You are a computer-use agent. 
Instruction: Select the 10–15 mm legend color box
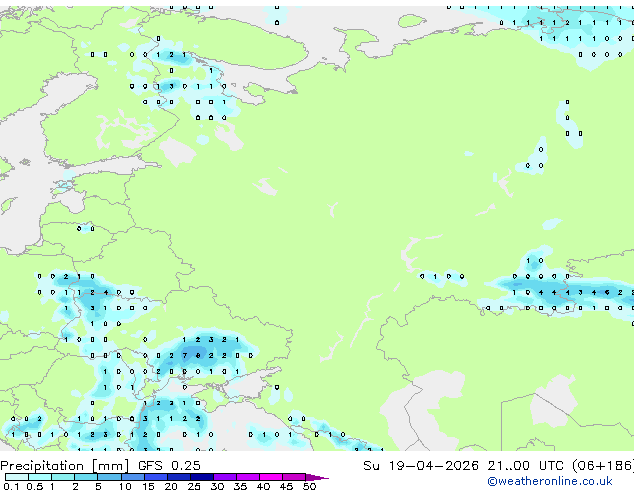pos(132,477)
